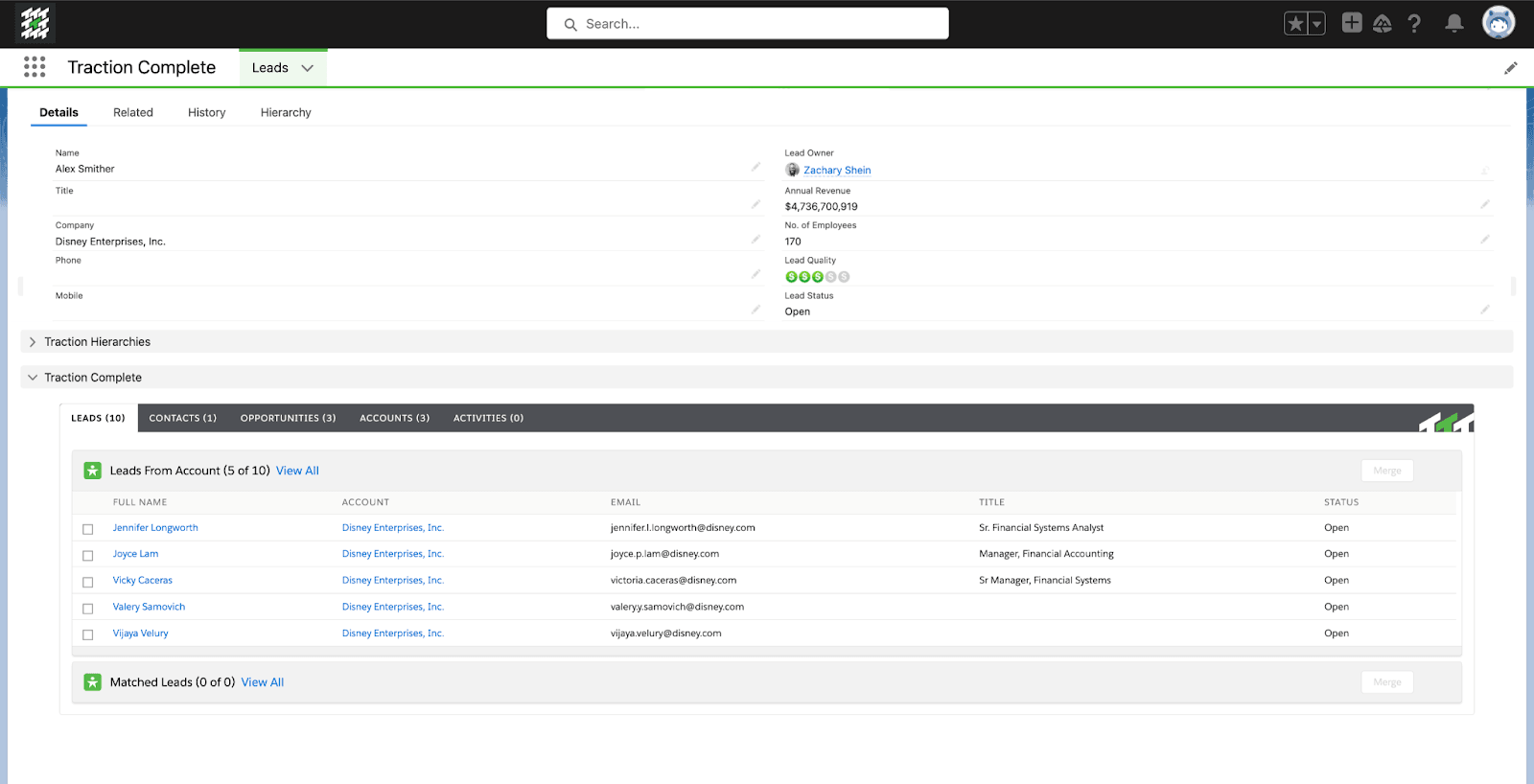Expand the Traction Hierarchies section
The width and height of the screenshot is (1534, 784).
pos(33,342)
